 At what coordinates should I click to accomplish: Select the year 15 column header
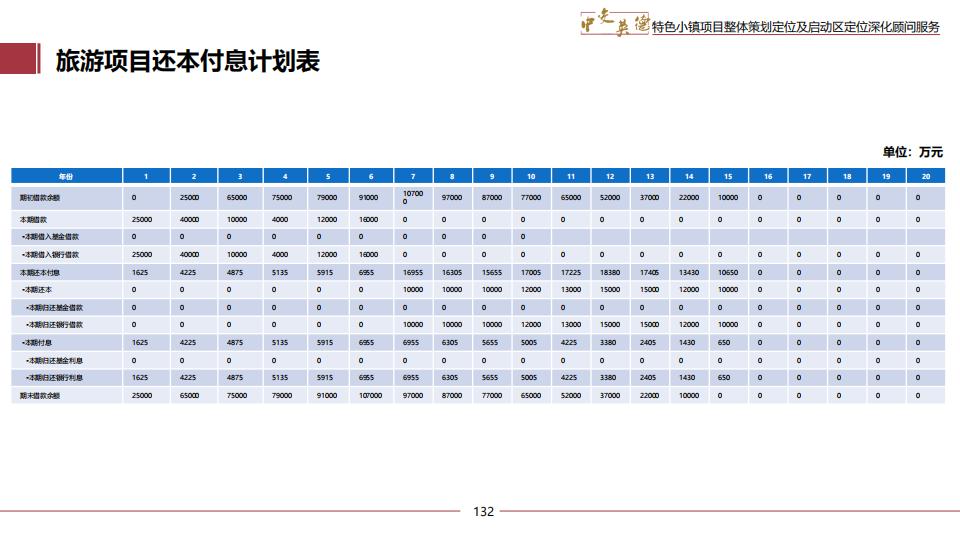click(729, 176)
